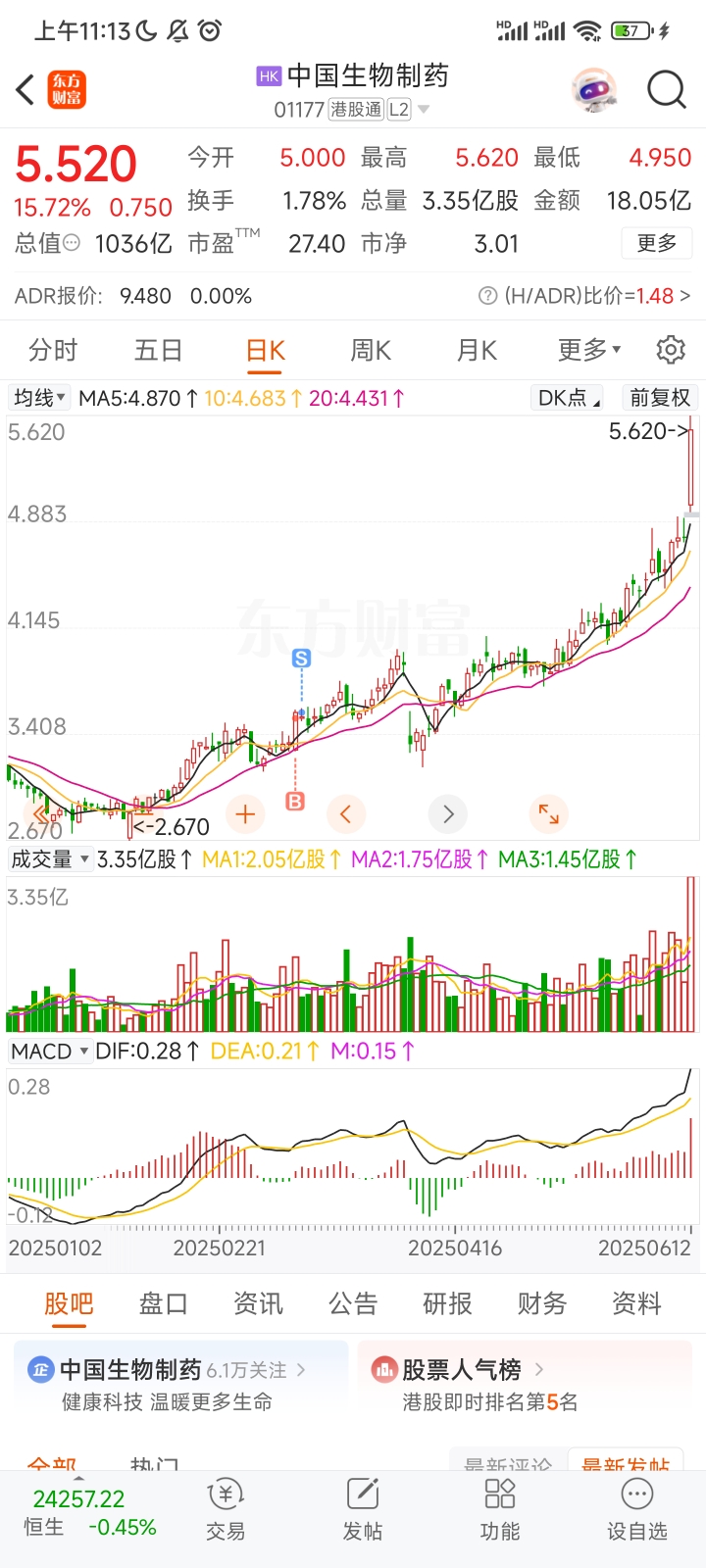Tap the Wi-Fi status icon
This screenshot has width=706, height=1568.
tap(587, 31)
